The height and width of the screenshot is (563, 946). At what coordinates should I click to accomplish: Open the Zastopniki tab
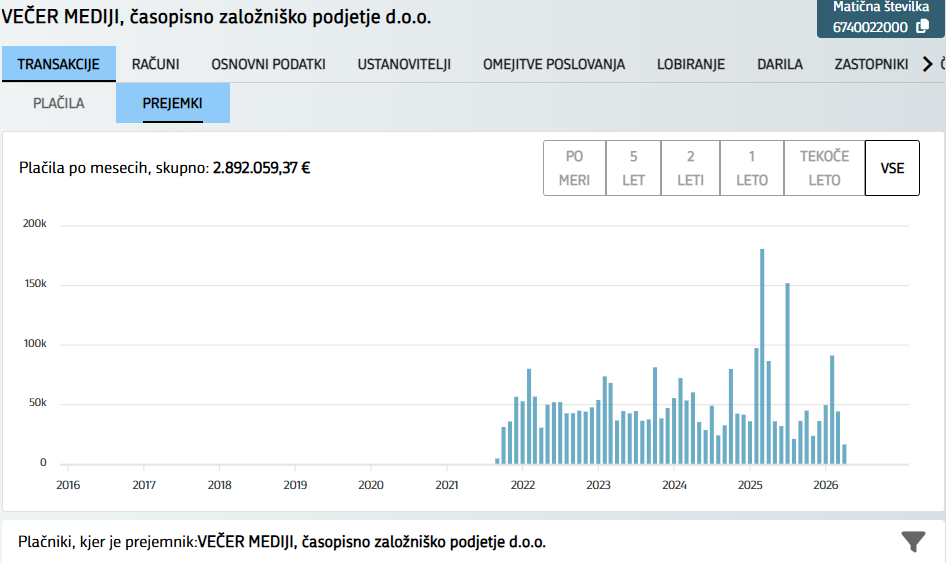click(x=870, y=64)
